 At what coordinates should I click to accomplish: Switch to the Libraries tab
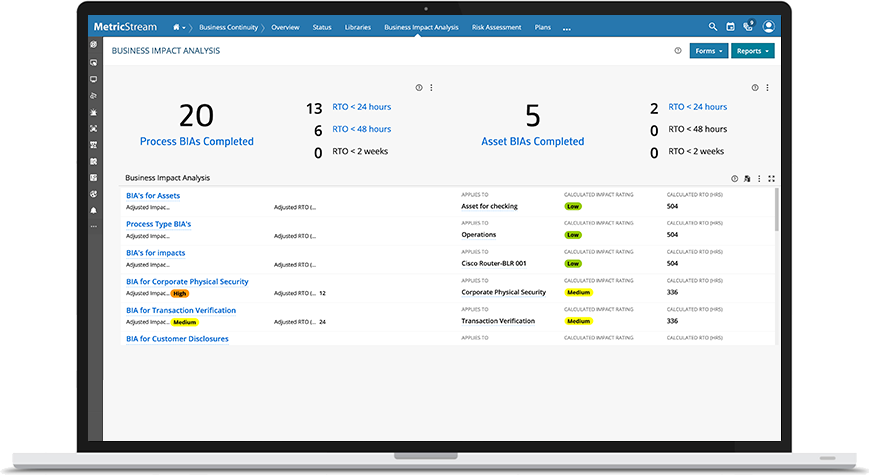(x=358, y=27)
